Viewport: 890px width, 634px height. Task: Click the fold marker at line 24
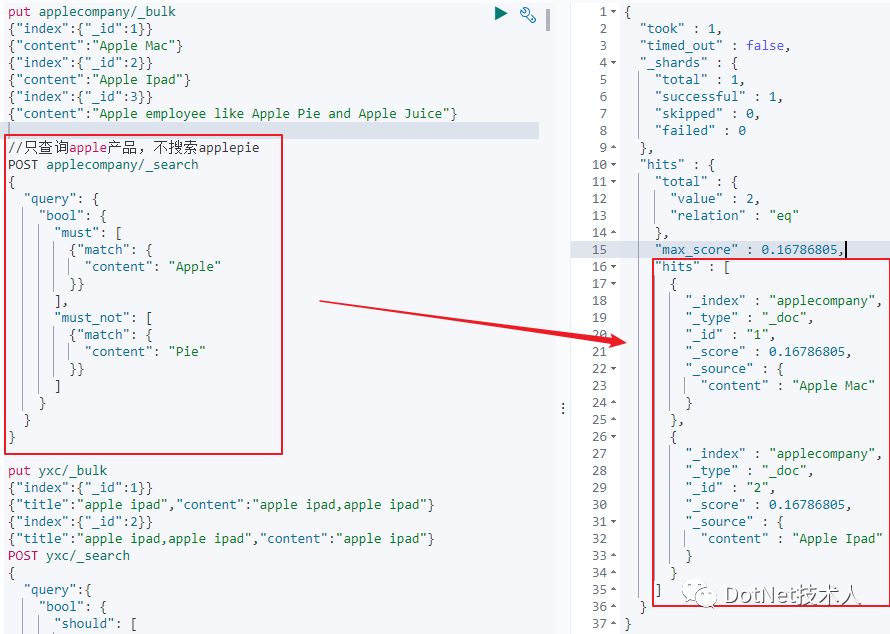[x=614, y=403]
